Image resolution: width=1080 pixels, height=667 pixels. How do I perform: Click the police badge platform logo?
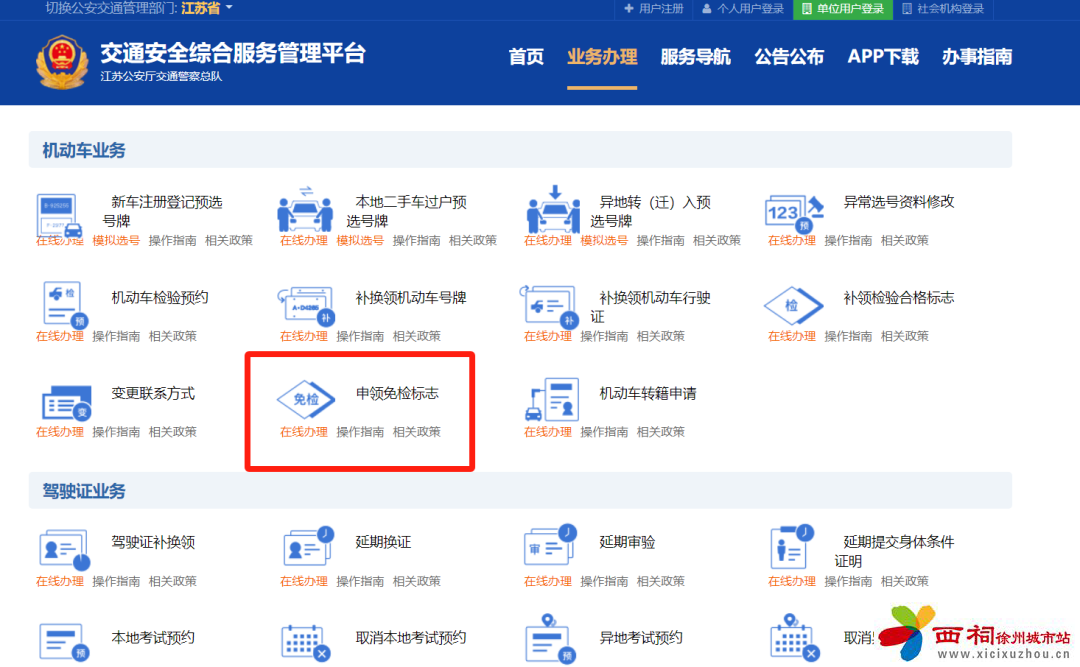(62, 62)
